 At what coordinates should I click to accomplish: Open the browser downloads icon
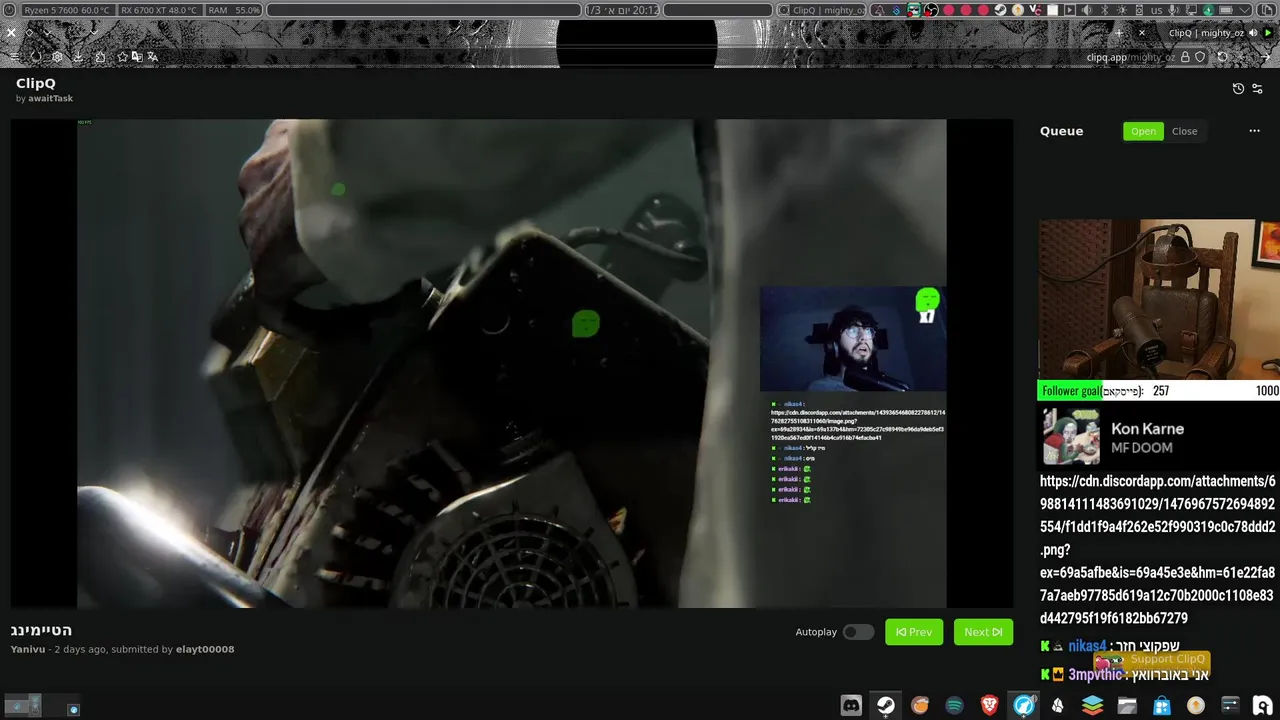pyautogui.click(x=78, y=57)
